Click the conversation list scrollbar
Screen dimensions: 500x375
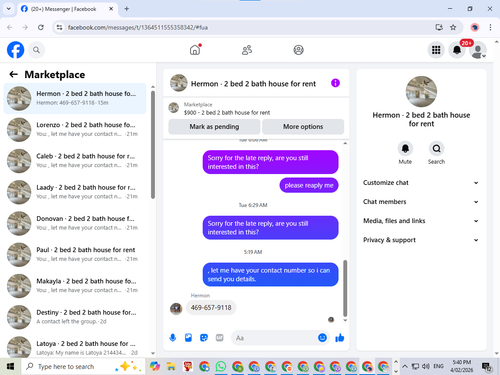(153, 145)
